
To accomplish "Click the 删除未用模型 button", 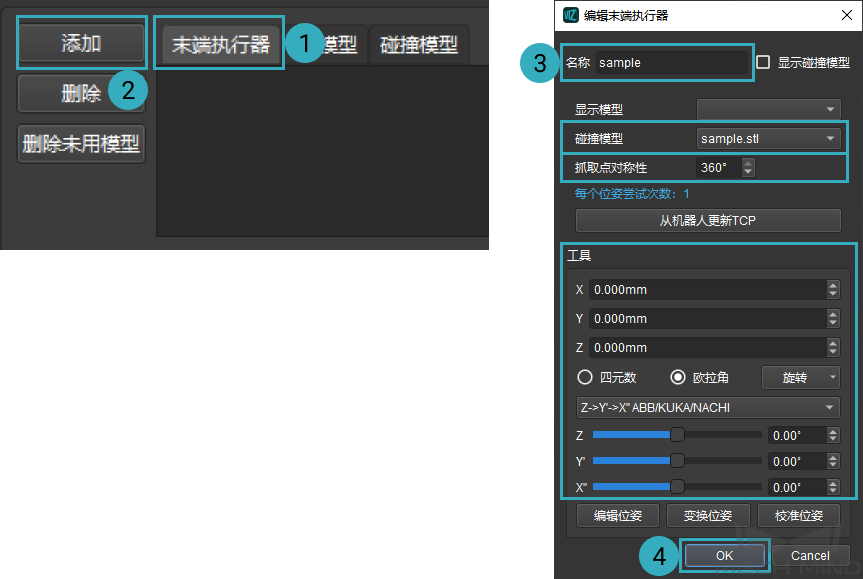I will (x=81, y=144).
